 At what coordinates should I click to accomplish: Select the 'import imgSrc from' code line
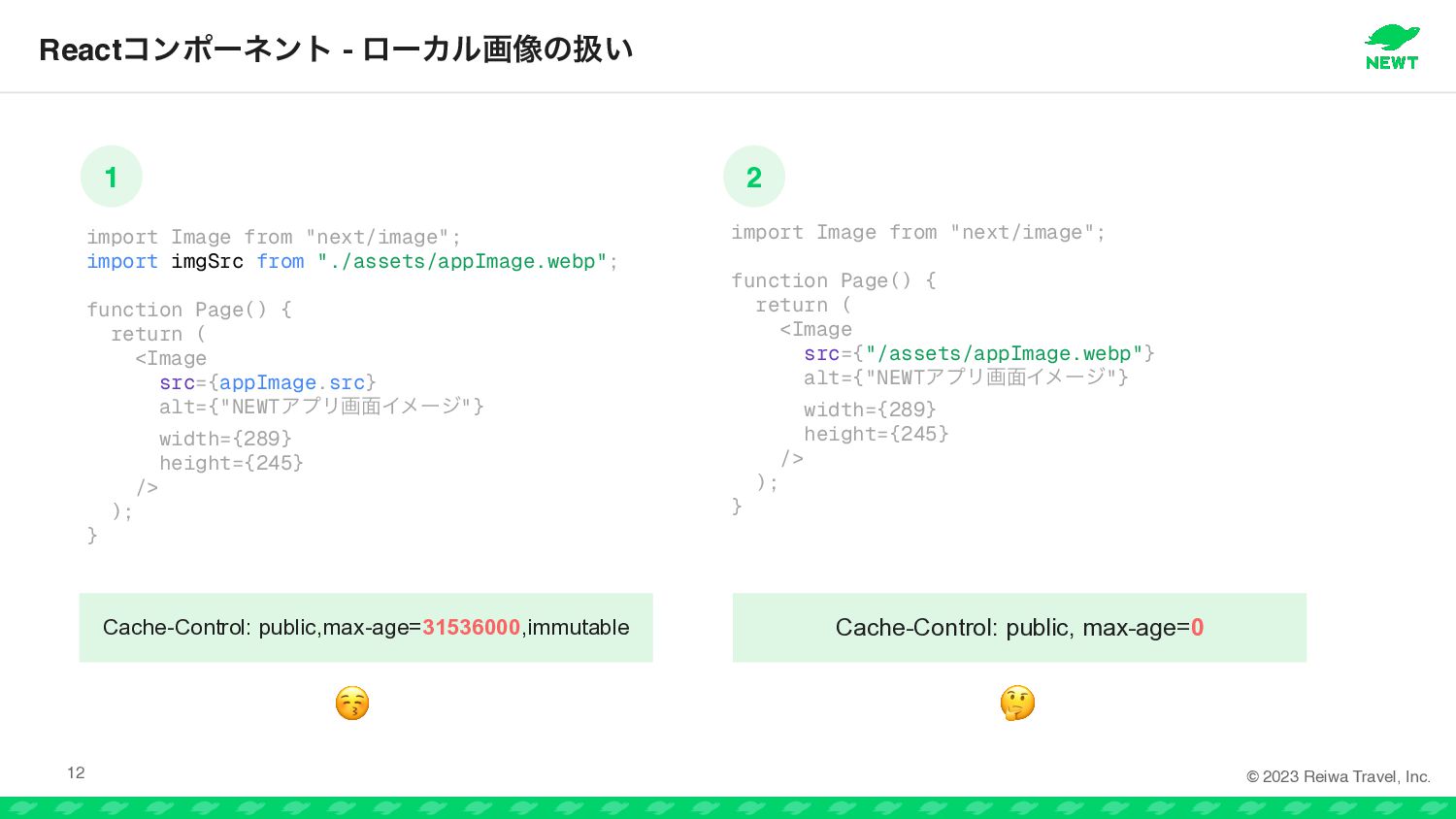352,262
